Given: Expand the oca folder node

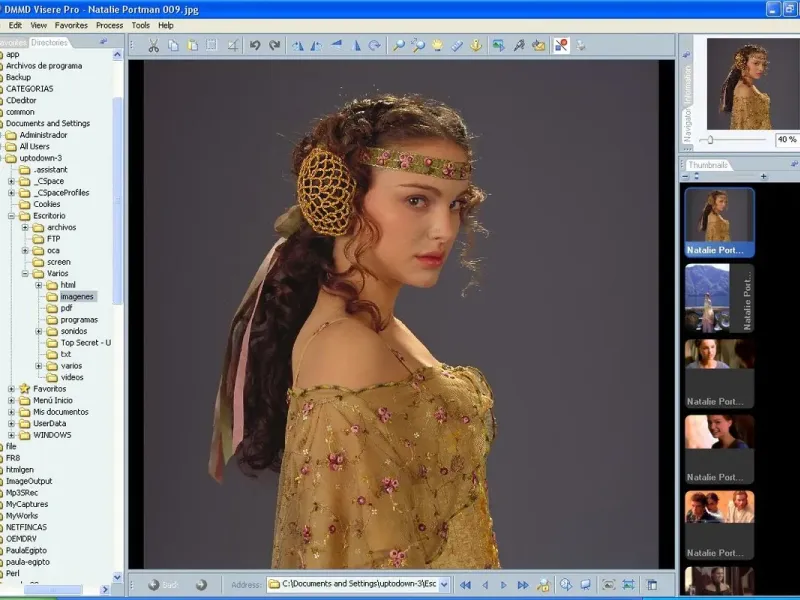Looking at the screenshot, I should (x=25, y=251).
